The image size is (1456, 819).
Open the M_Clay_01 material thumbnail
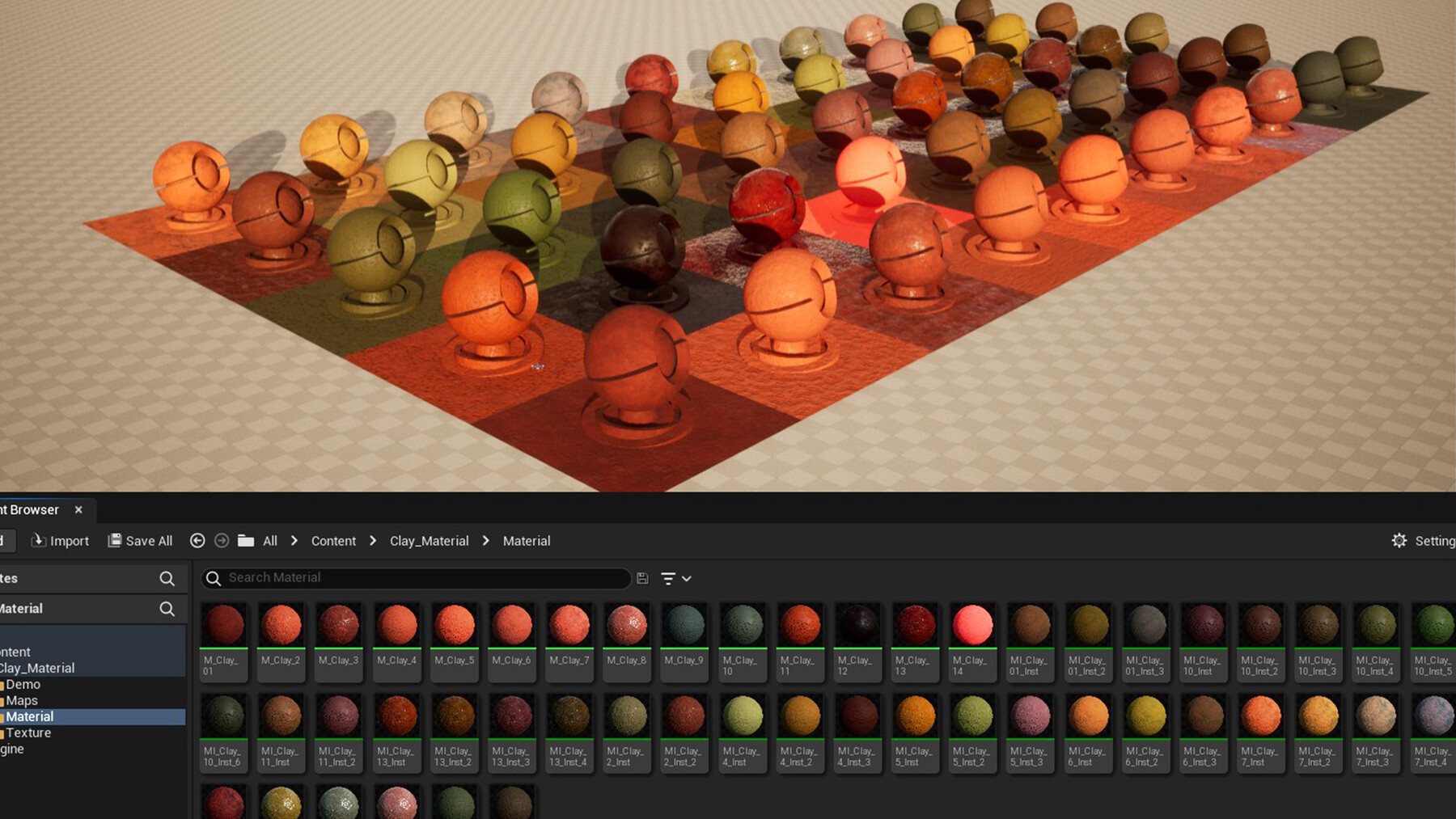(223, 623)
